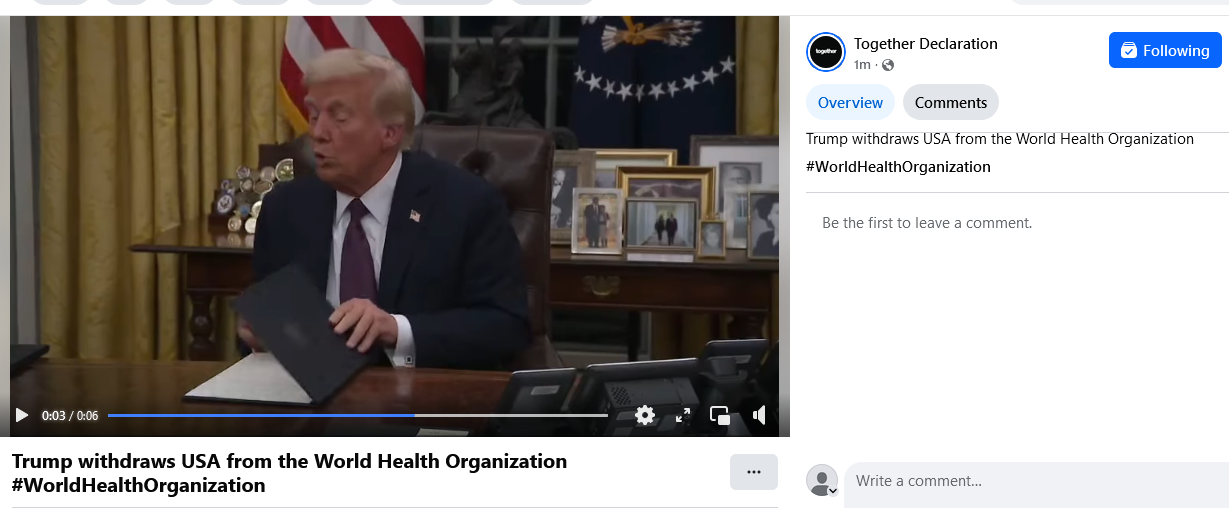
Task: Click the #WorldHealthOrganization hashtag in description
Action: coord(898,167)
